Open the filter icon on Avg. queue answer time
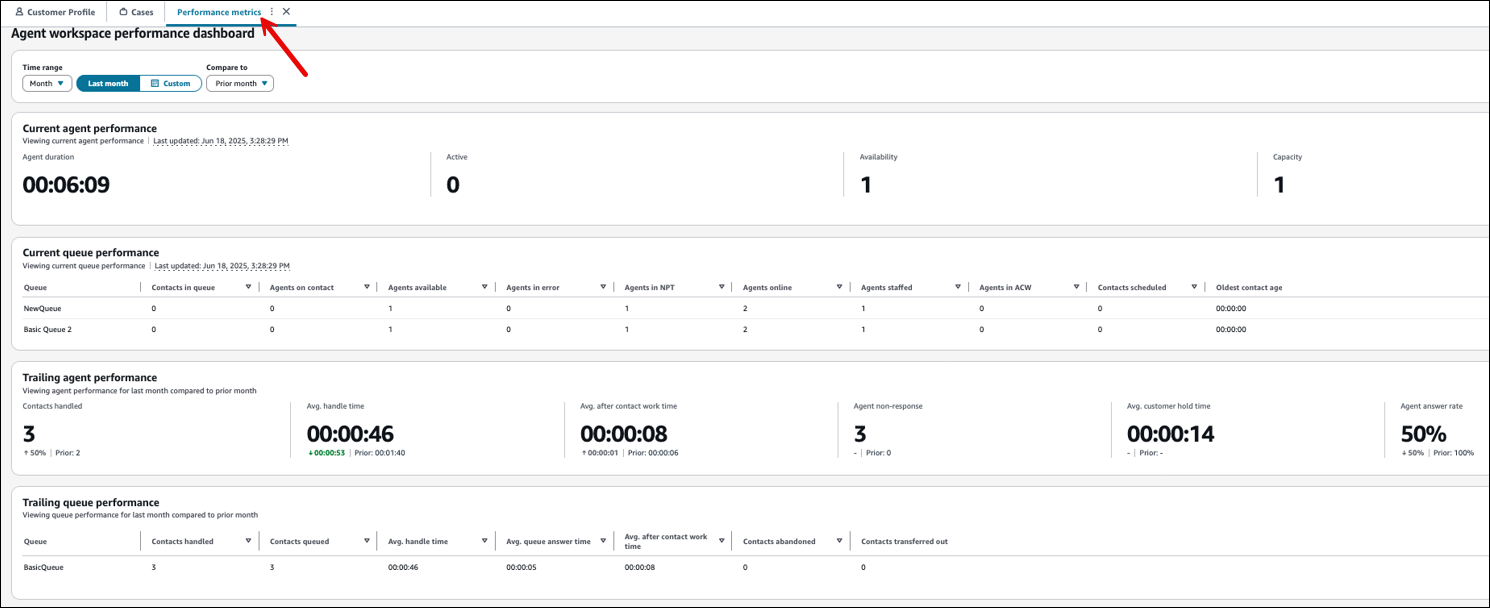1490x608 pixels. click(x=604, y=541)
